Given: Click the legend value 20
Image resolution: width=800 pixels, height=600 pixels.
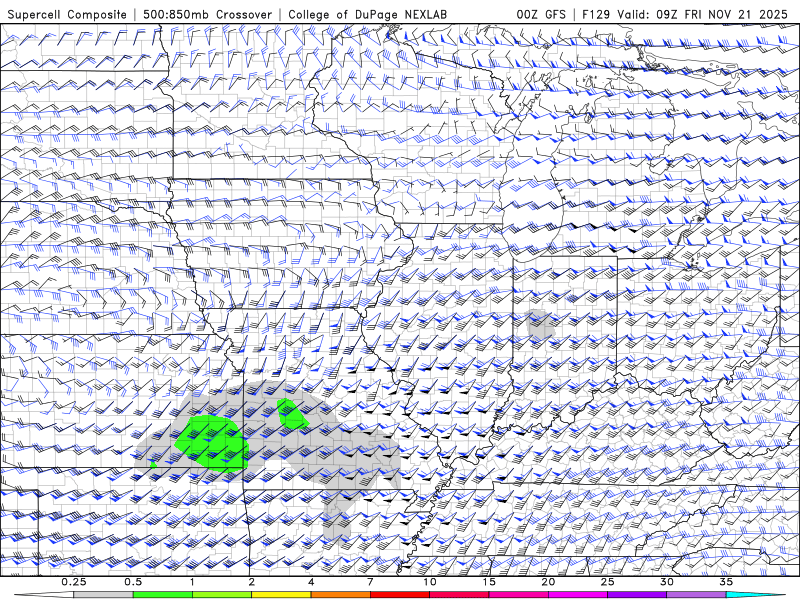Looking at the screenshot, I should (x=548, y=582).
